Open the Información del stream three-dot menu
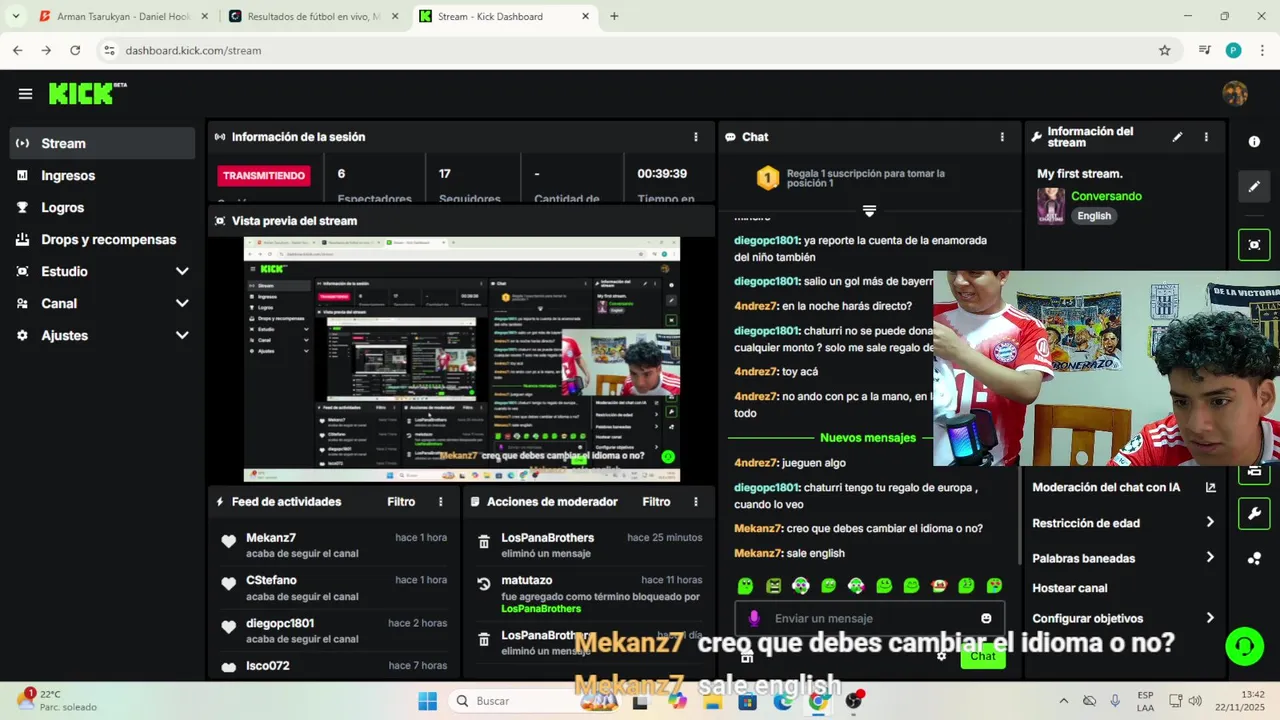 (1206, 137)
